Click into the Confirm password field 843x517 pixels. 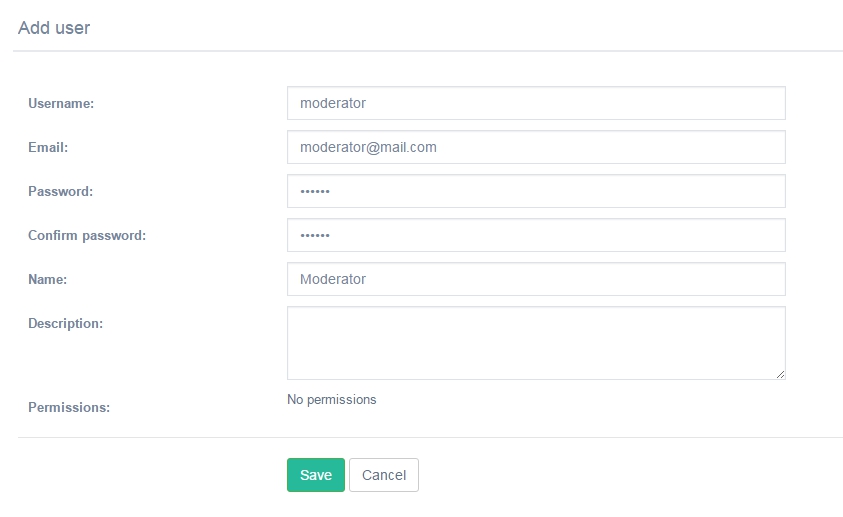point(536,235)
